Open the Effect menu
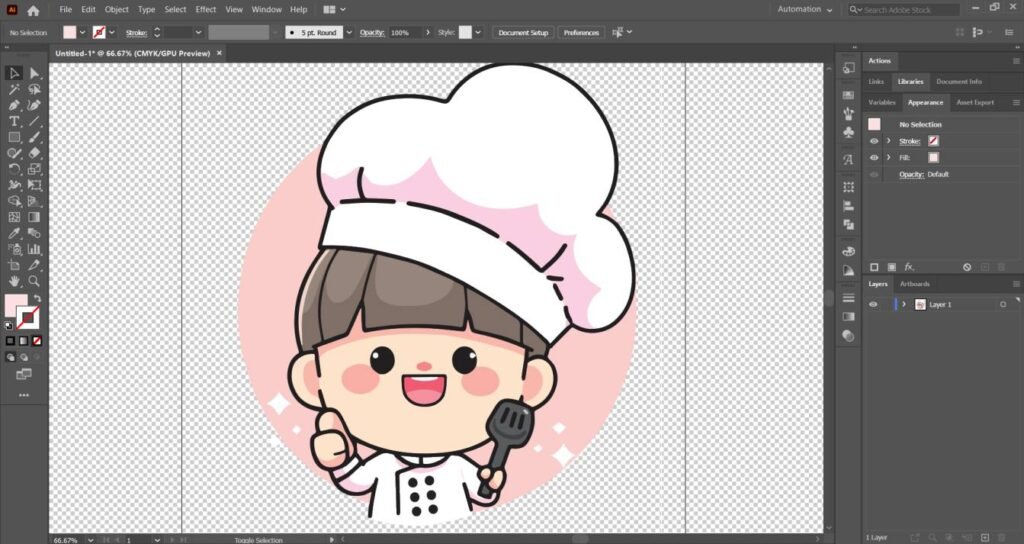Screen dimensions: 1024x544 (x=205, y=10)
